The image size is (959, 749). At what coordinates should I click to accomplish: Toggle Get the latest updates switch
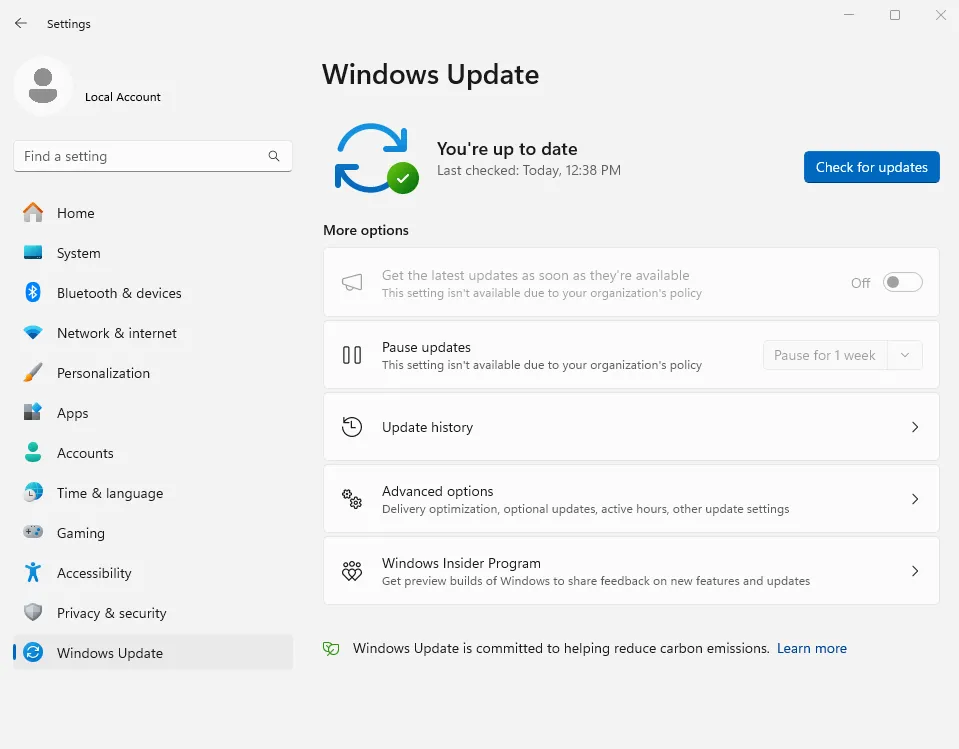point(902,282)
